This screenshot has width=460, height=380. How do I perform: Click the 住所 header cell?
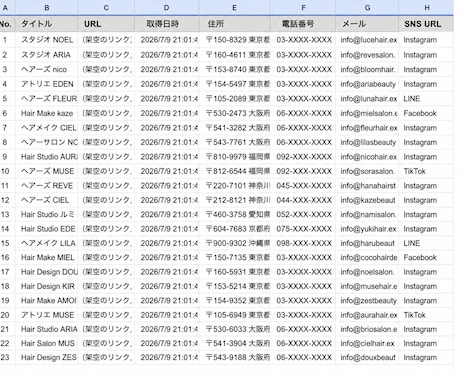(x=234, y=24)
